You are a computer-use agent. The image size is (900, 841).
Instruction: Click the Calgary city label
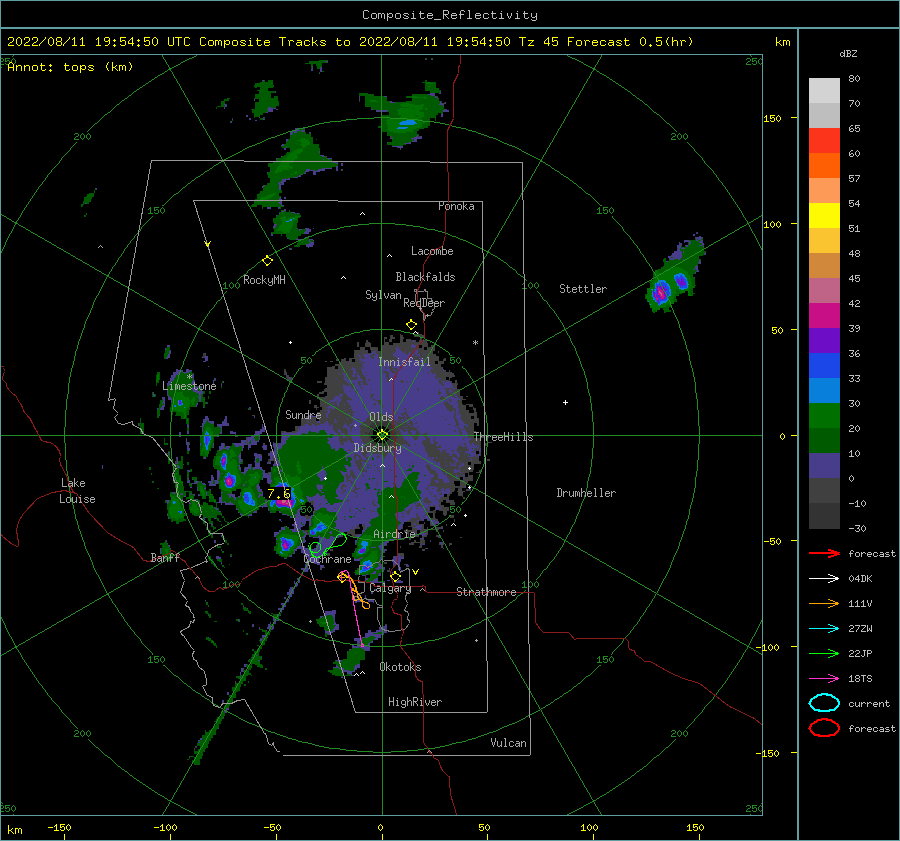[390, 588]
